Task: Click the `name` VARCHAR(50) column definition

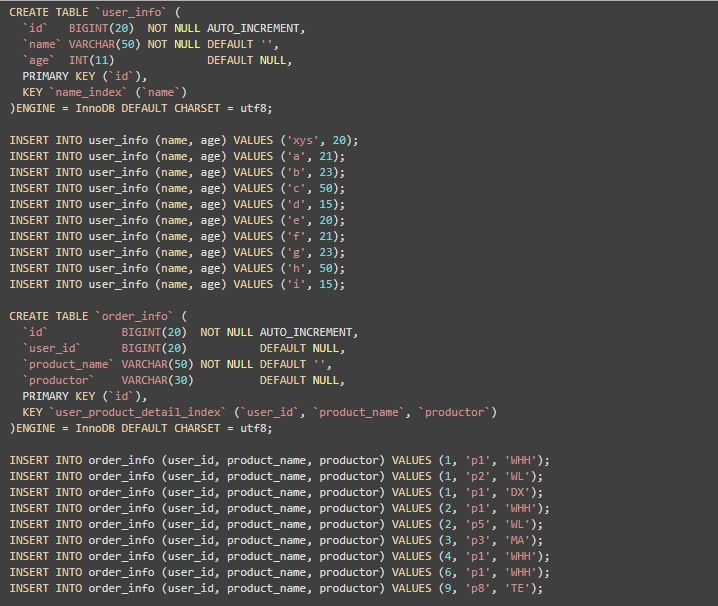Action: point(150,44)
